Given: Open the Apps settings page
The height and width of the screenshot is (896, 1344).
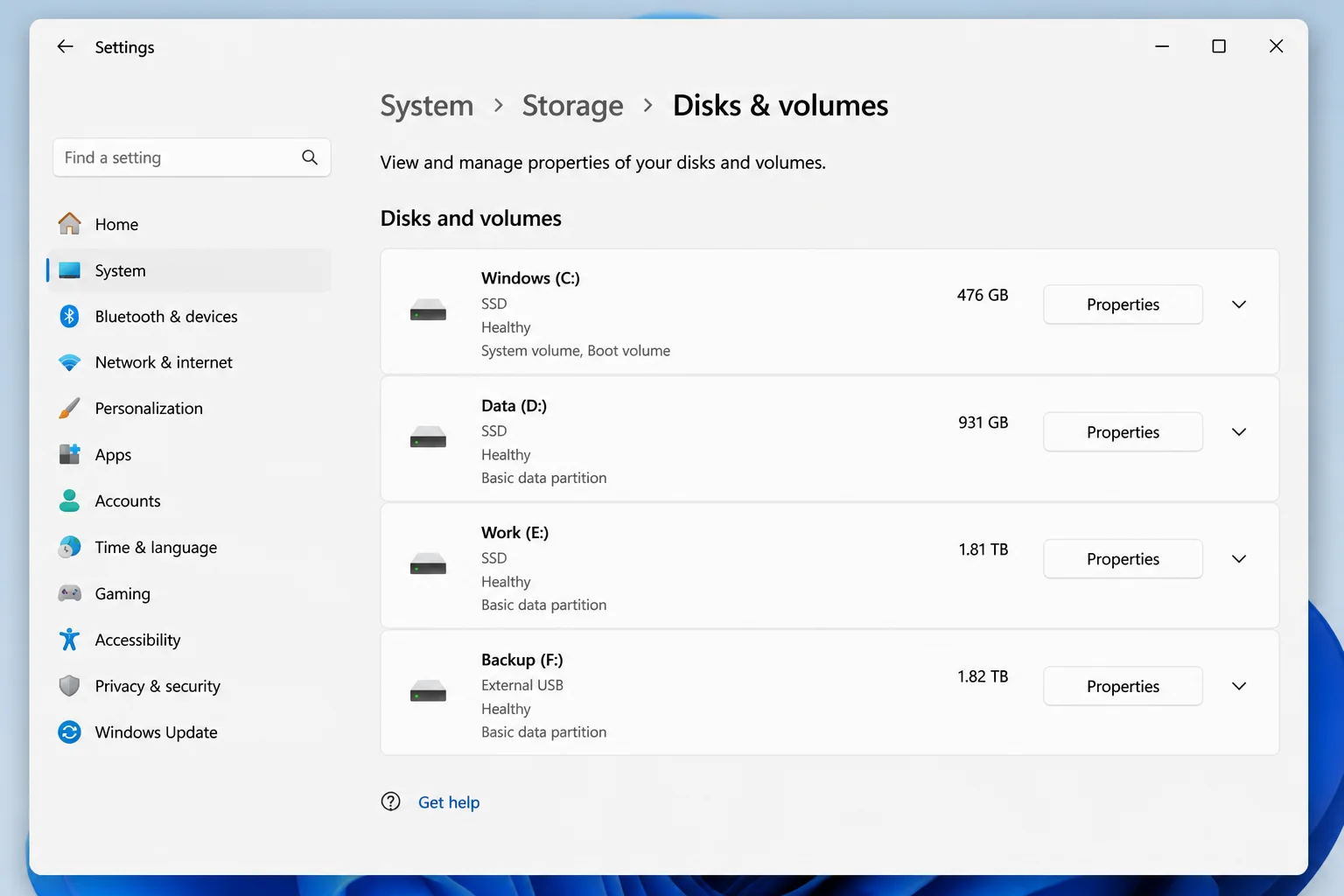Looking at the screenshot, I should click(x=189, y=454).
